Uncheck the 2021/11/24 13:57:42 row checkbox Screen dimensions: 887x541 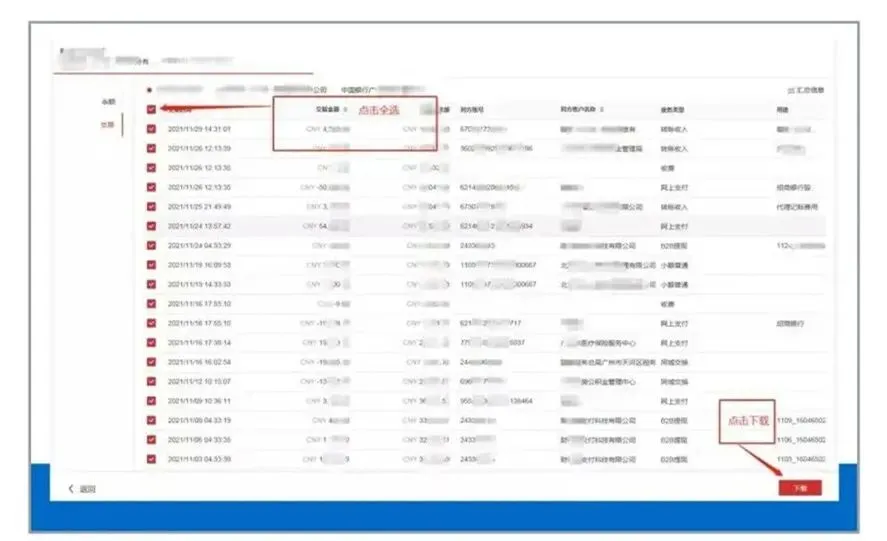(151, 226)
